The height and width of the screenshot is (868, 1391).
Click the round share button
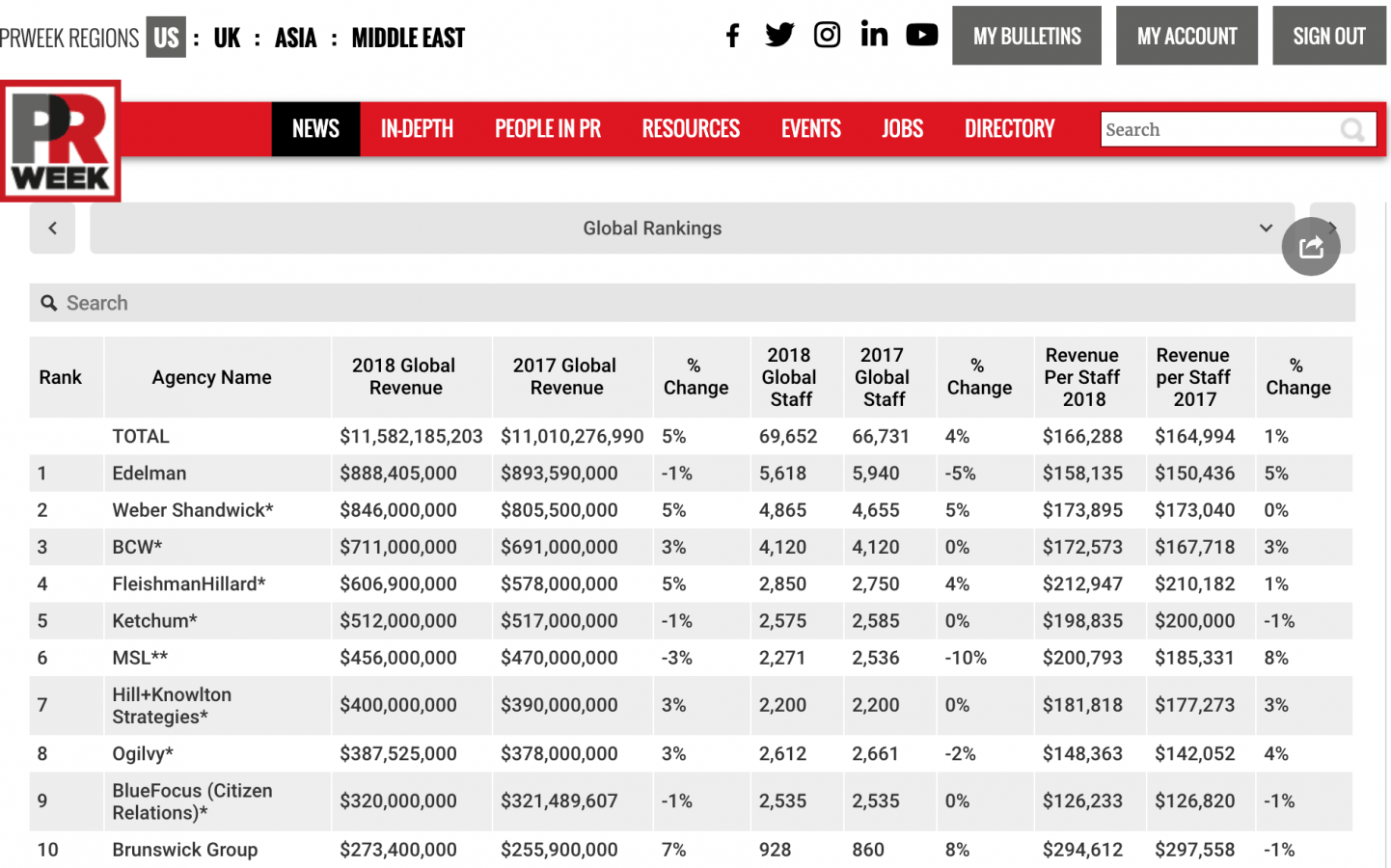[1310, 247]
